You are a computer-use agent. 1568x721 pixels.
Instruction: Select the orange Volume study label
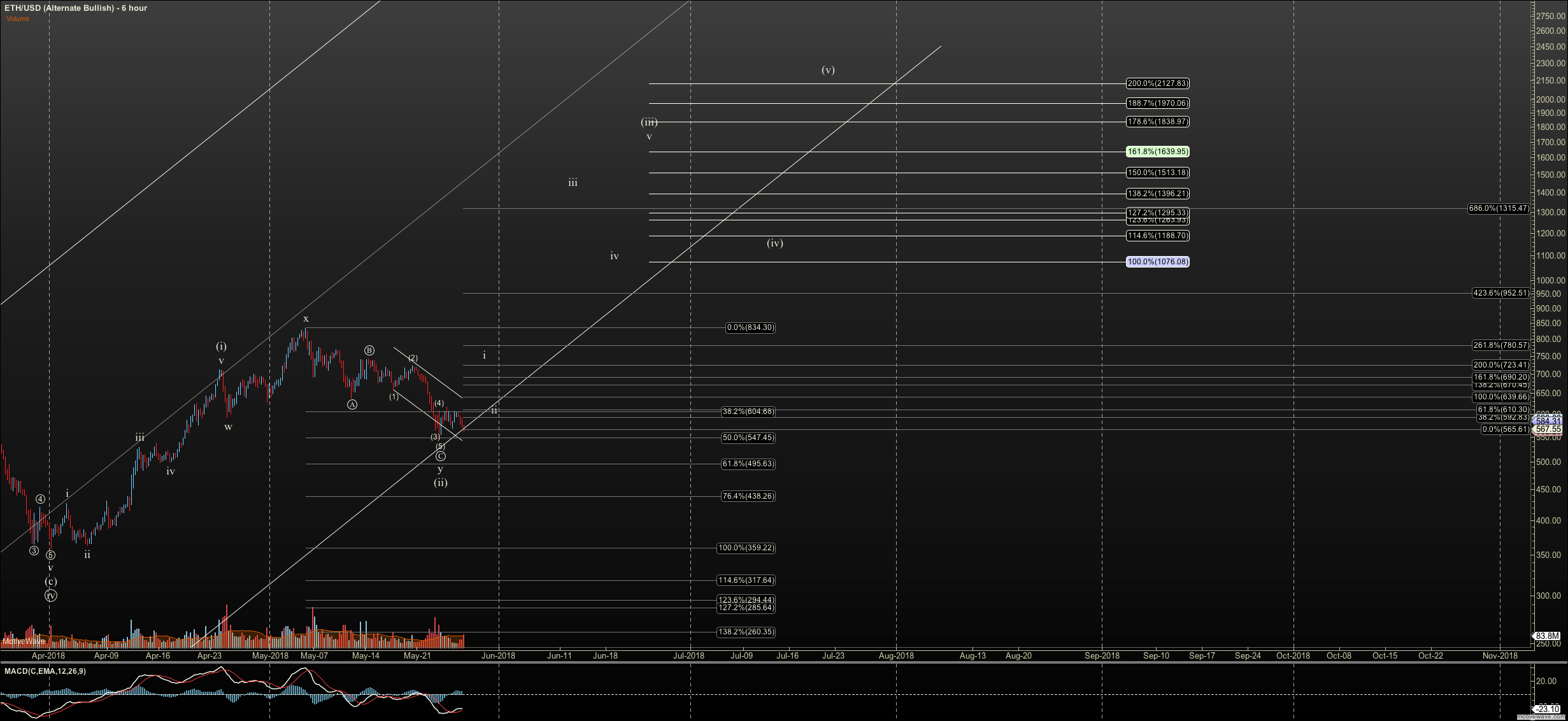pos(18,18)
